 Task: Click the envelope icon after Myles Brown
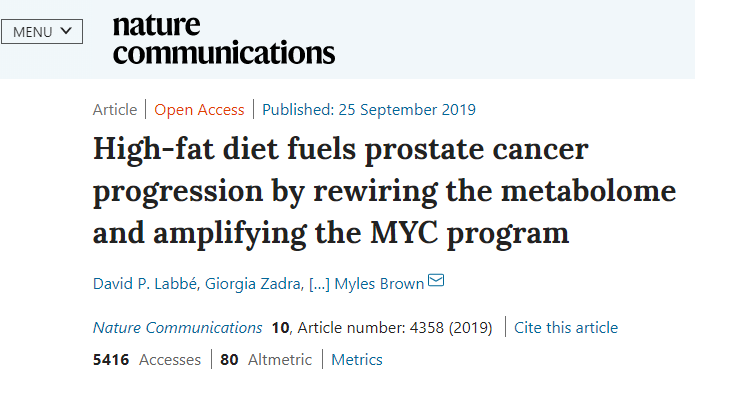[x=436, y=282]
